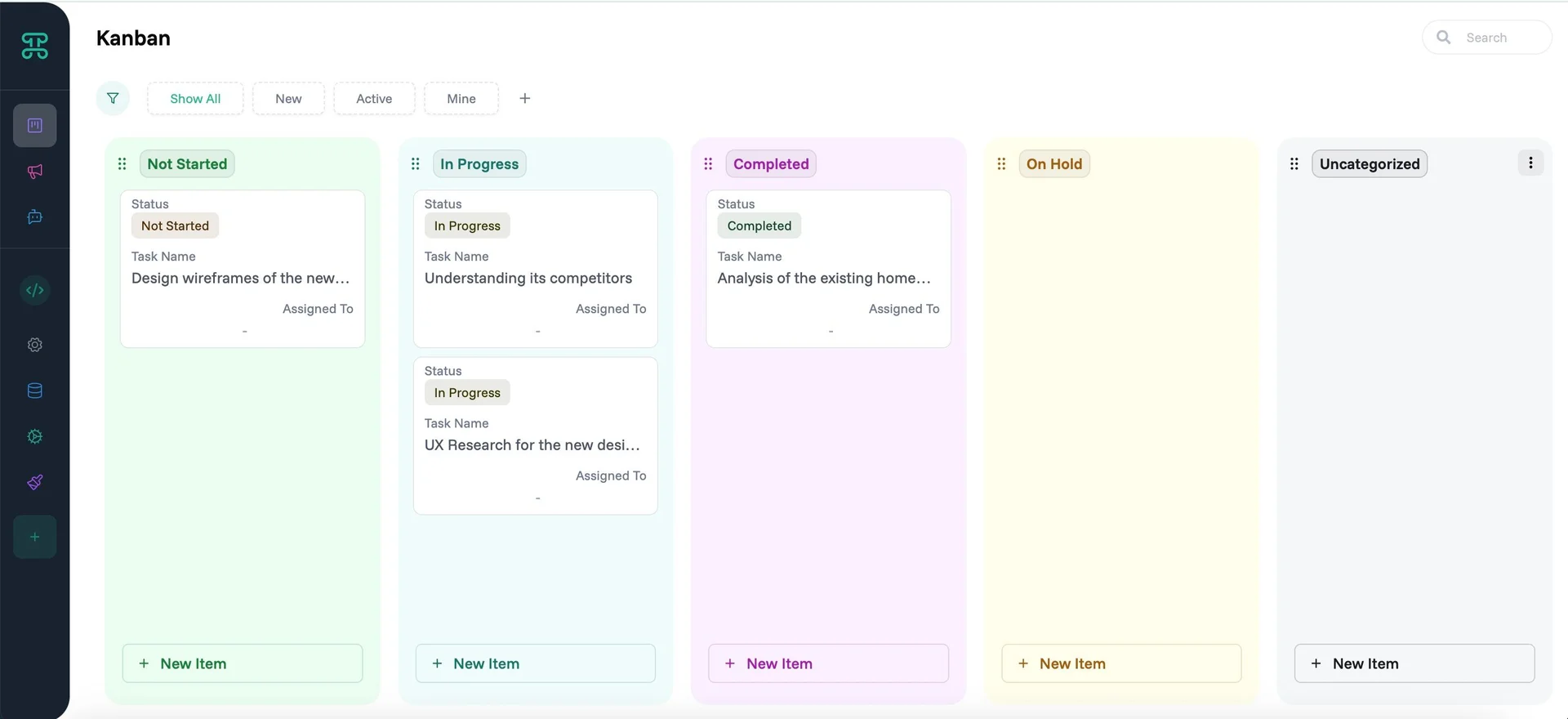Add New Item in Not Started column

coord(243,663)
